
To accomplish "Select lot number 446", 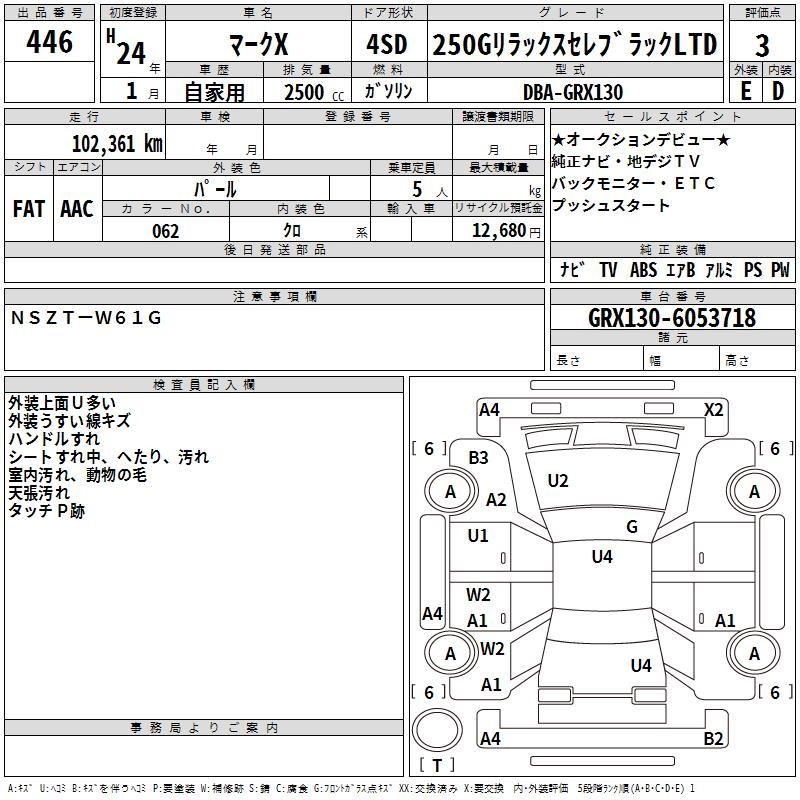I will point(49,42).
